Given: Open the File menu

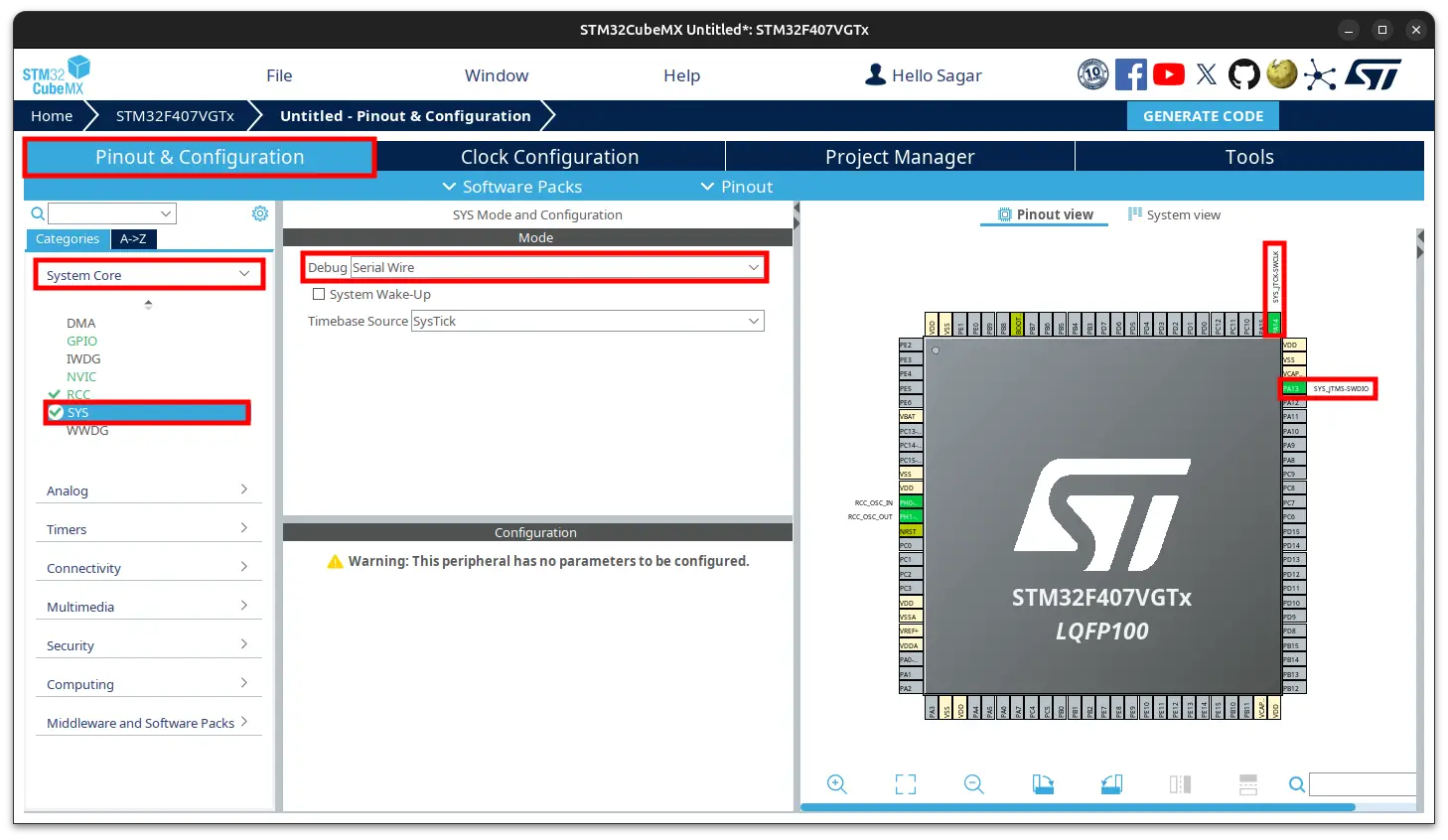Looking at the screenshot, I should click(x=279, y=75).
